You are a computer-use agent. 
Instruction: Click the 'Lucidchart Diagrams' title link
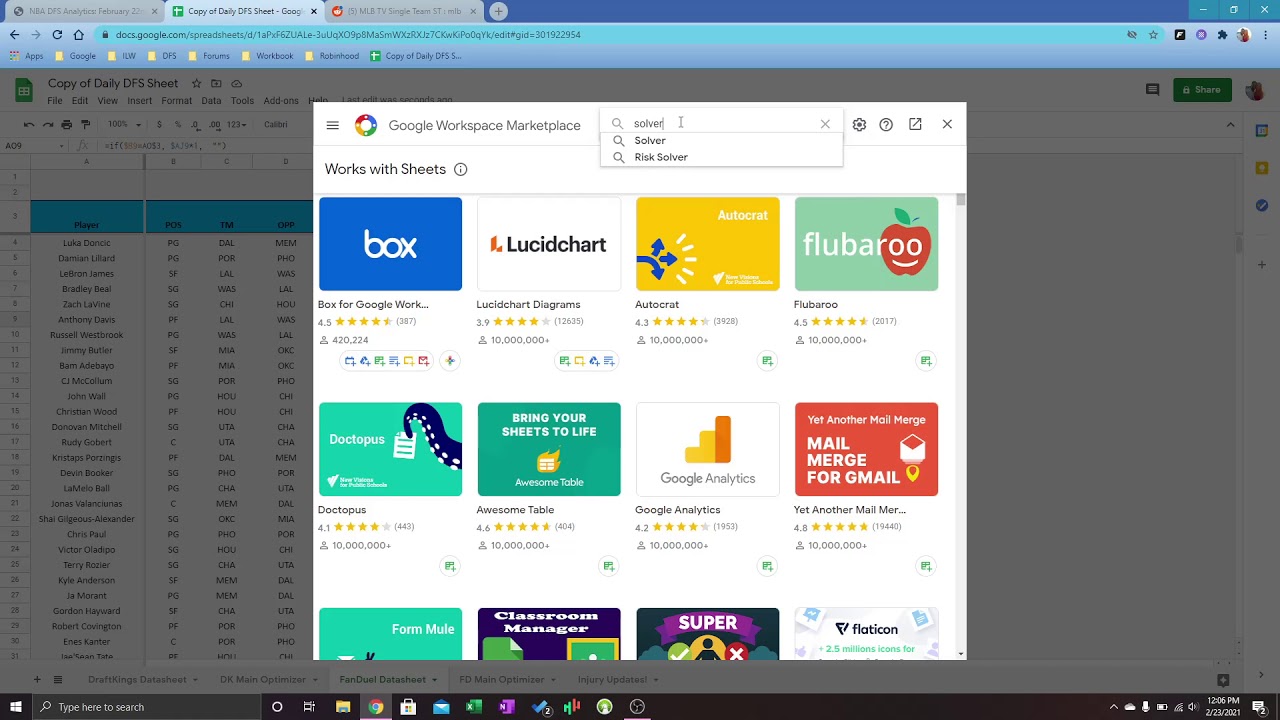(528, 304)
